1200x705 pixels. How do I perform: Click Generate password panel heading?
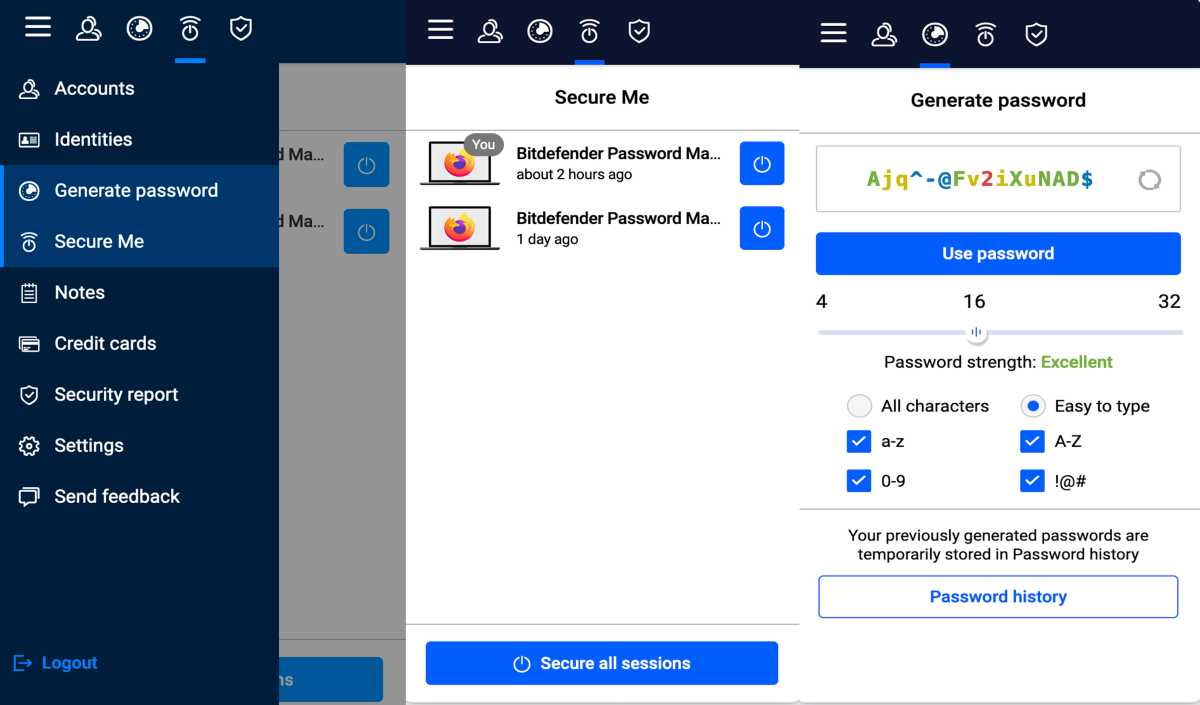[x=998, y=100]
